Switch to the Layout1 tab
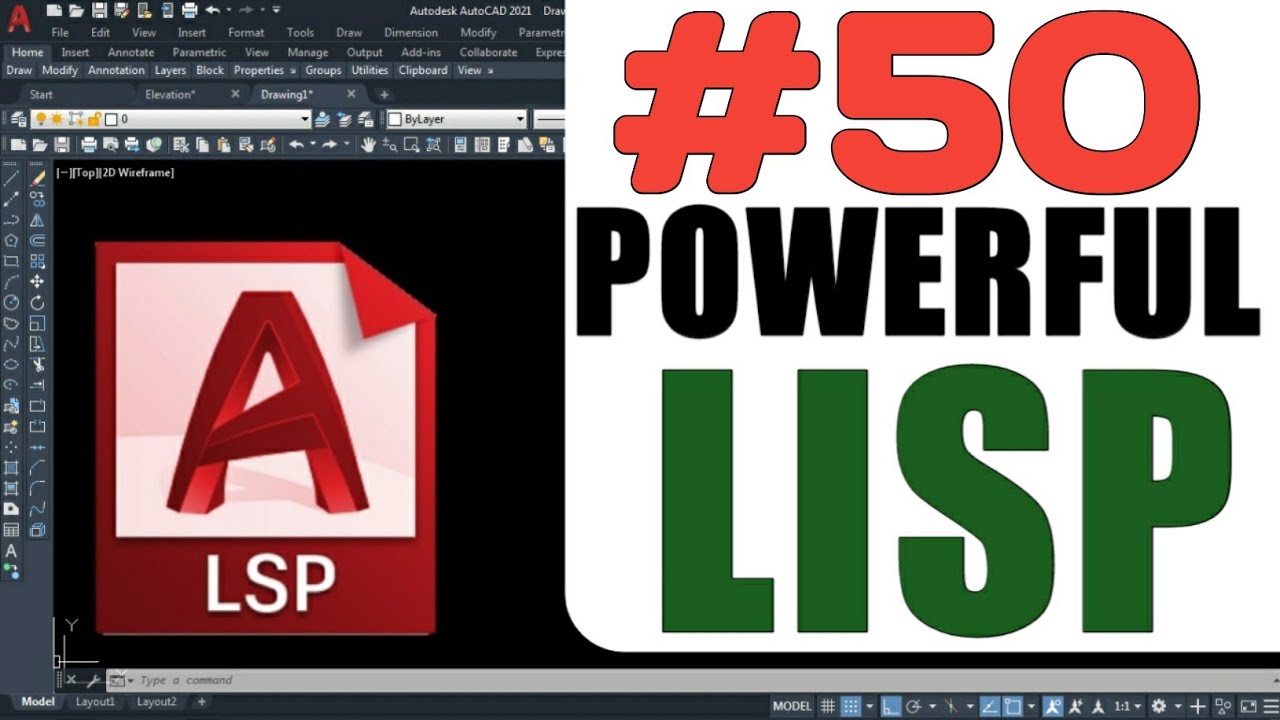 coord(96,702)
